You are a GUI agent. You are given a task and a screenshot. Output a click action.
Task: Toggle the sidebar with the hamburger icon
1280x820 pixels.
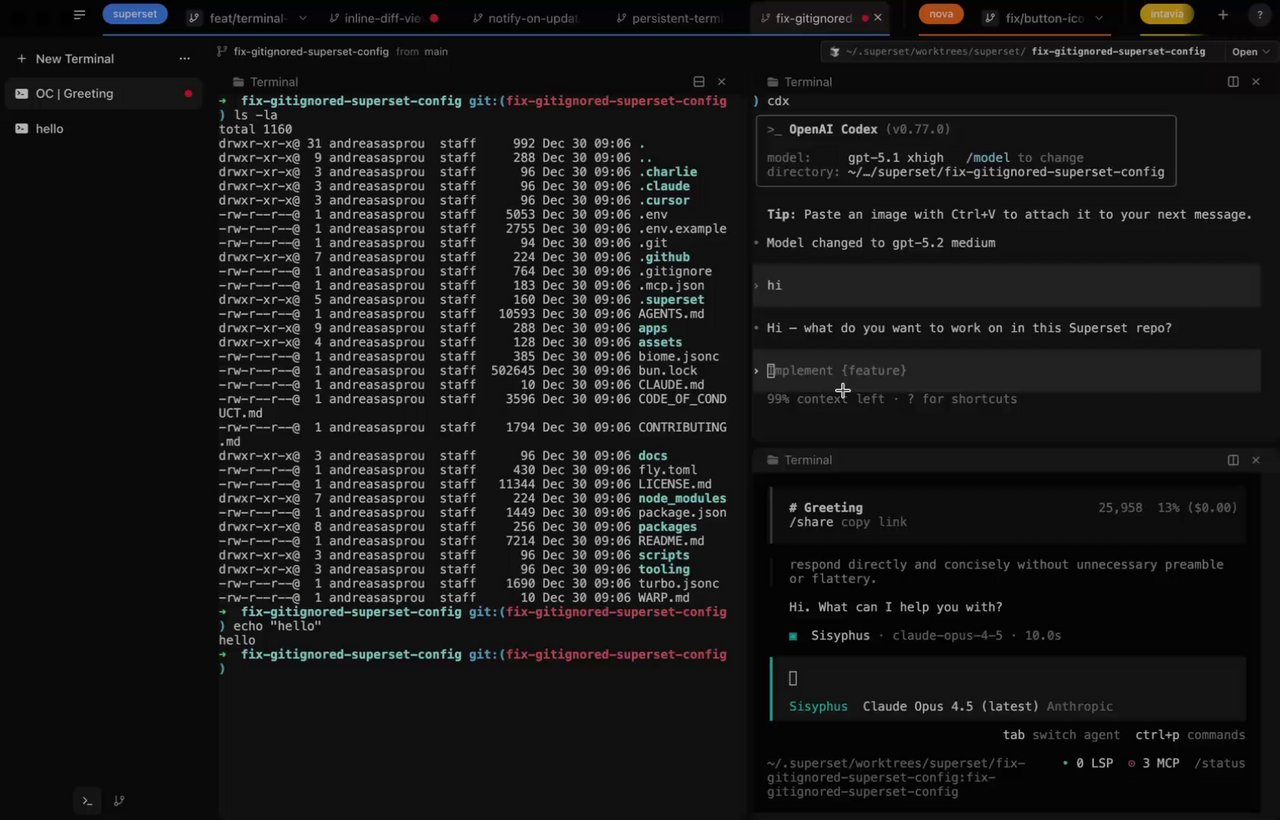pos(80,15)
